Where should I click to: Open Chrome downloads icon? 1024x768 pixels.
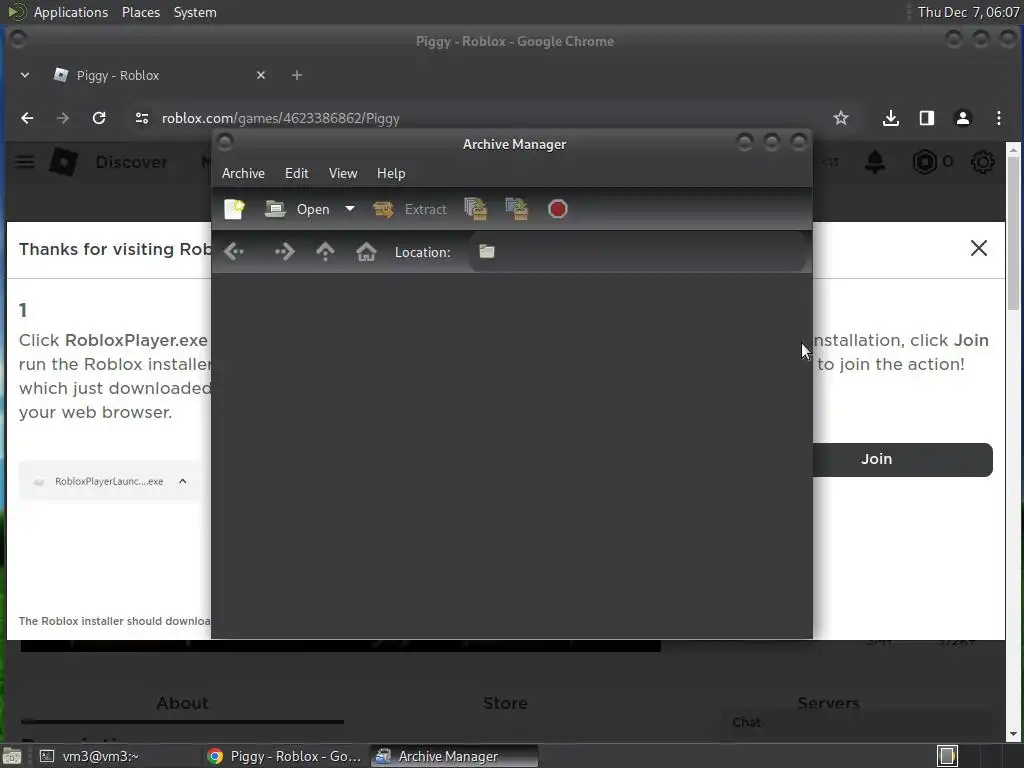(891, 118)
